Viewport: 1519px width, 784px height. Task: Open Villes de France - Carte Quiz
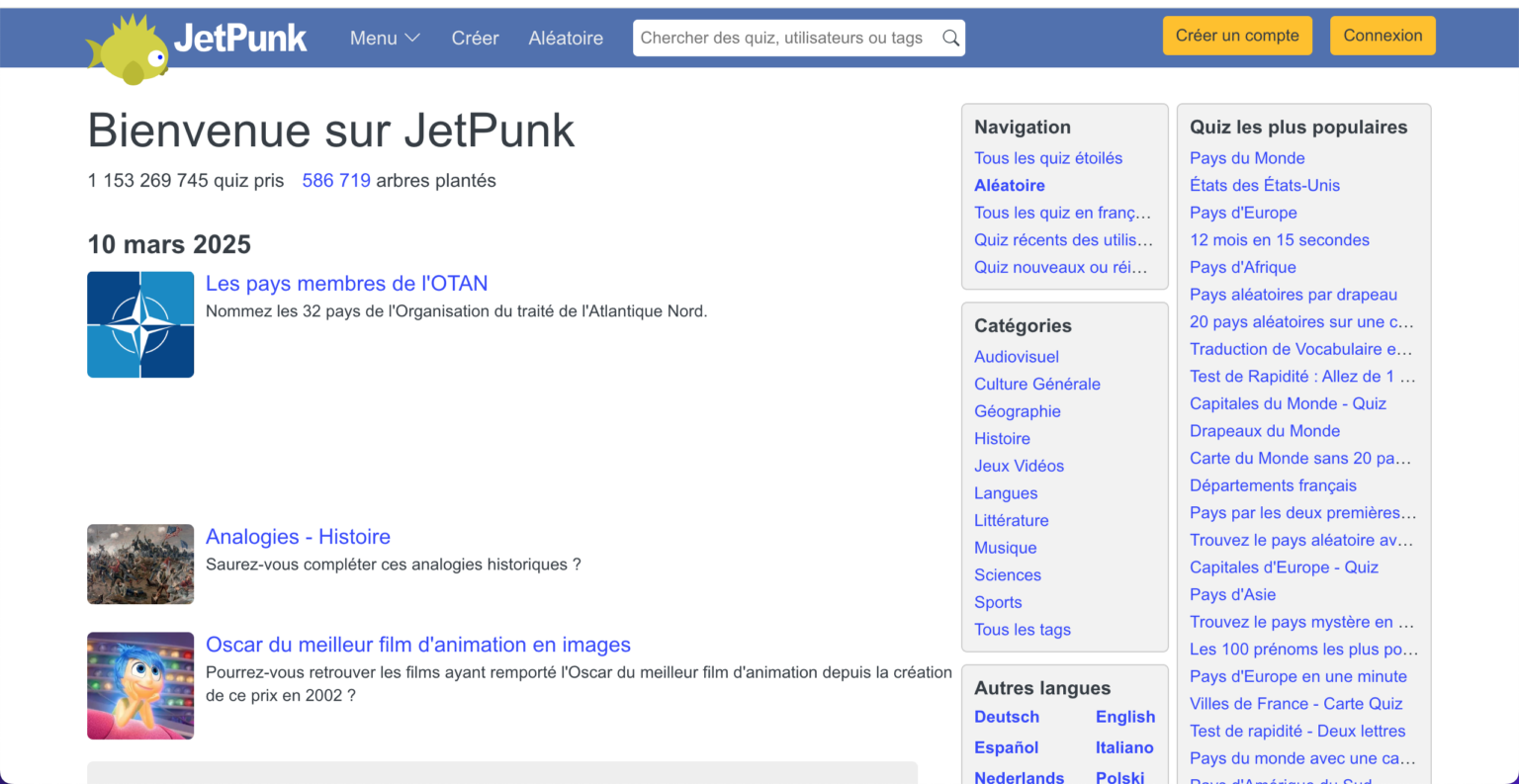click(1296, 704)
